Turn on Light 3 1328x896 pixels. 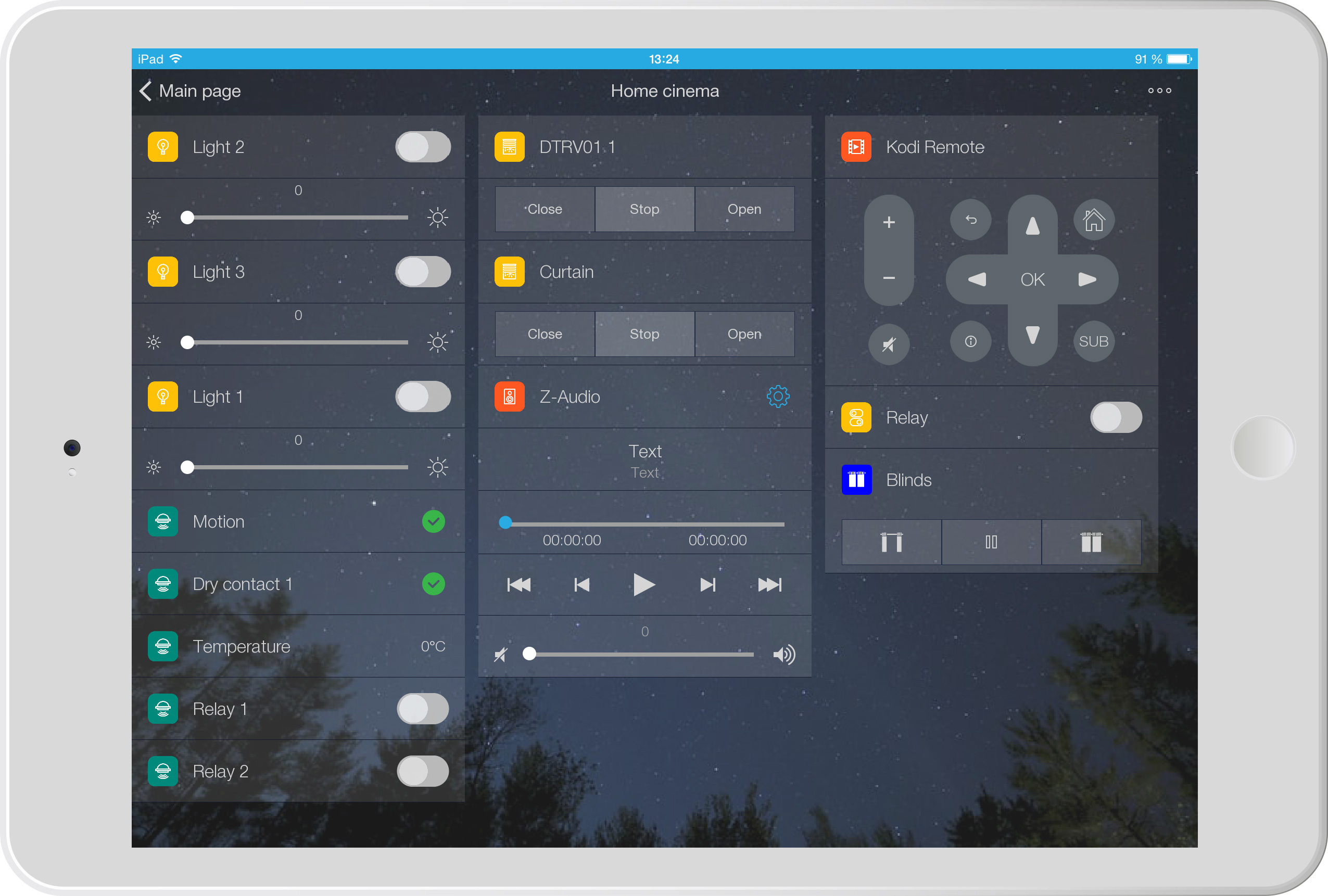pyautogui.click(x=423, y=272)
